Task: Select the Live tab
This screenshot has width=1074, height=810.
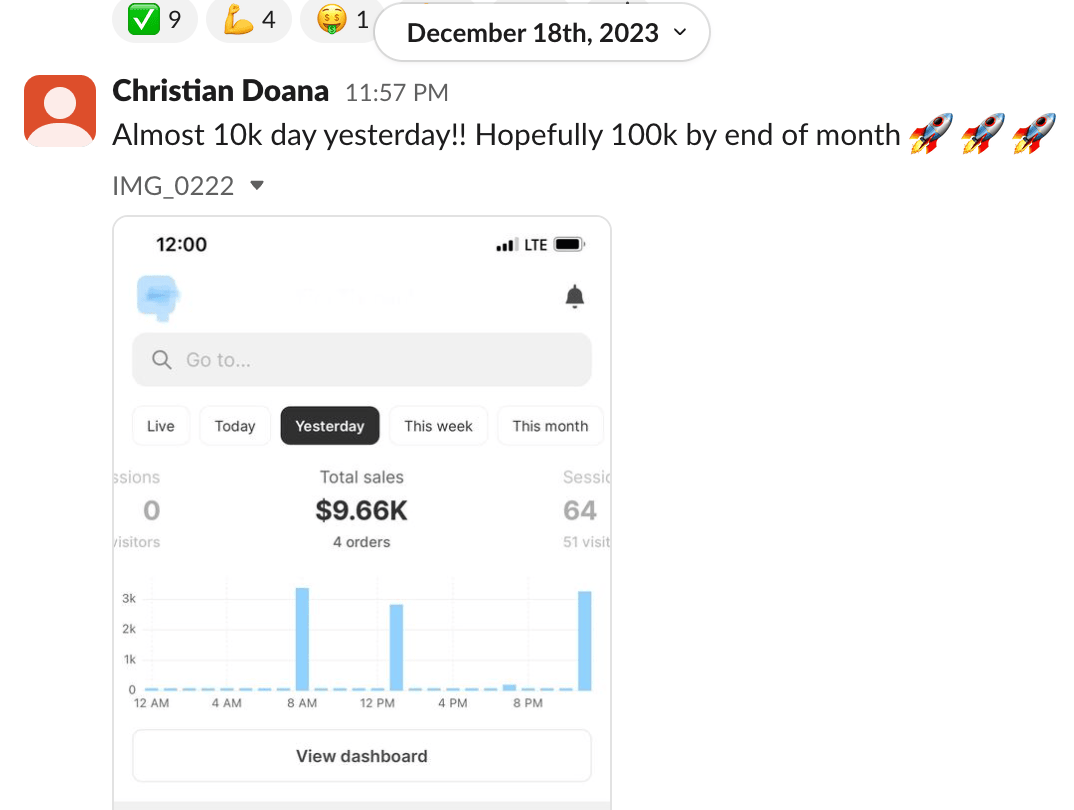Action: (x=160, y=426)
